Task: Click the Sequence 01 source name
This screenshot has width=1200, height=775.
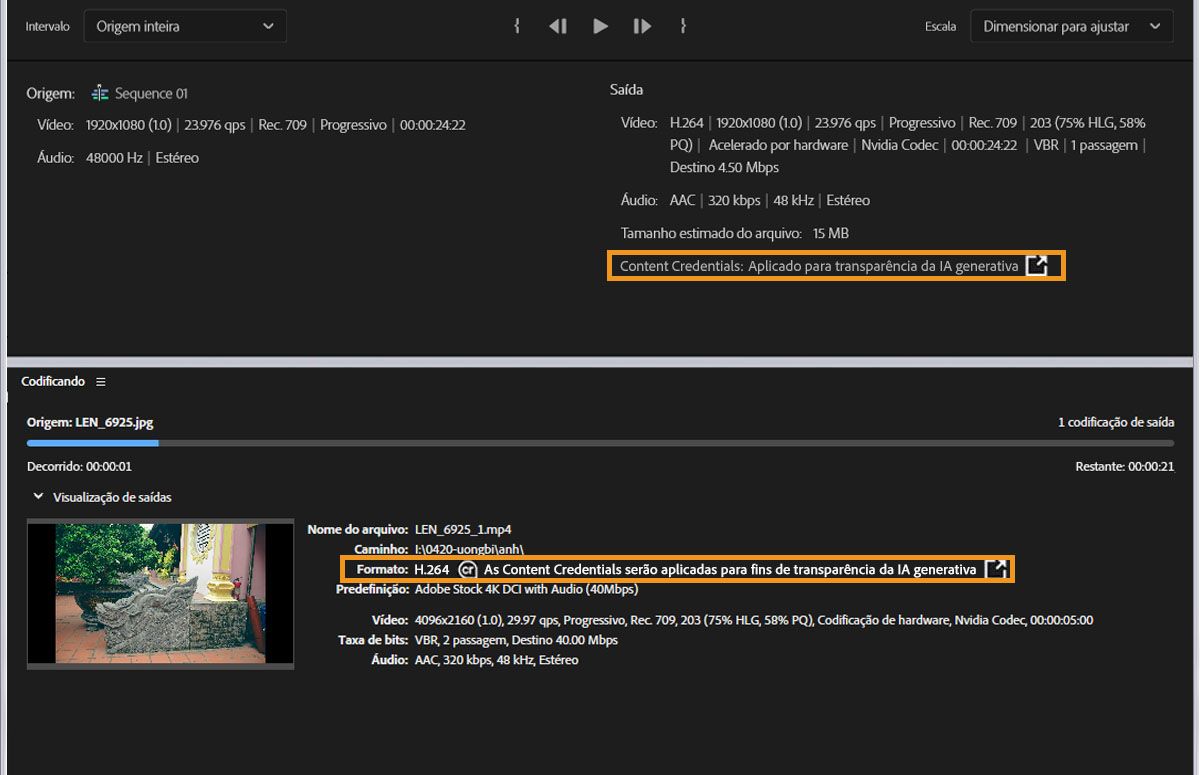Action: tap(151, 93)
